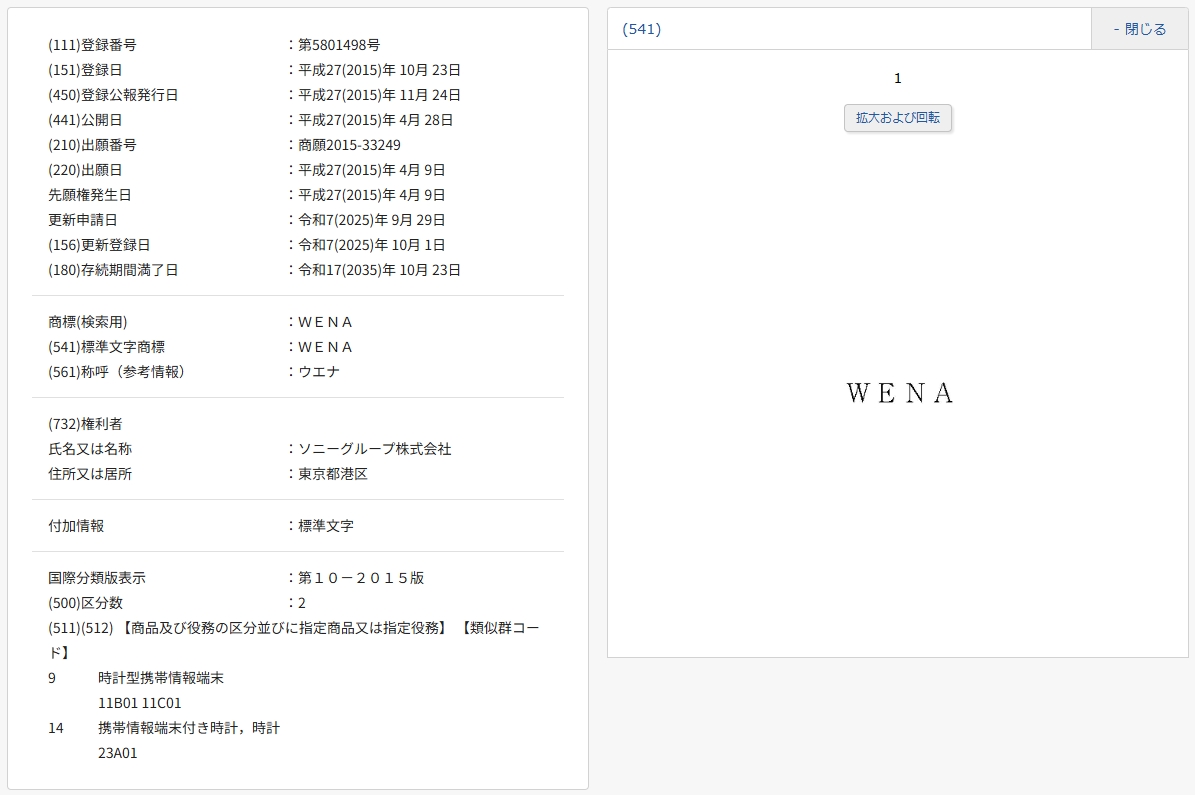Click image number 1 above the enlarge button
The height and width of the screenshot is (795, 1195).
[897, 78]
